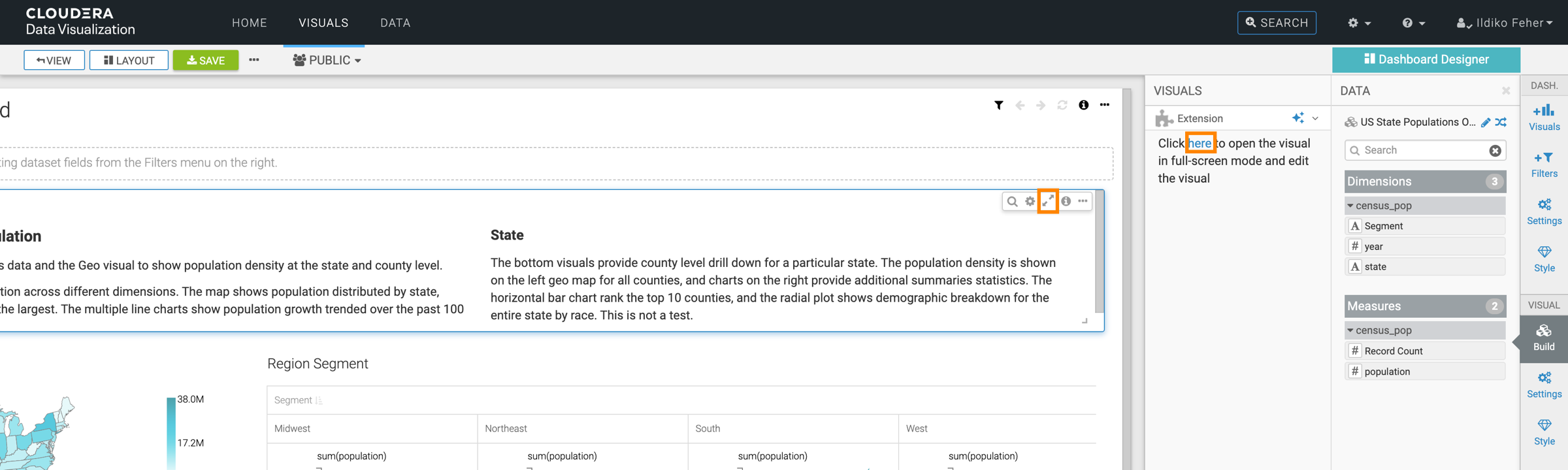Go to the DATA menu in top navigation
Screen dimensions: 1568x470
(395, 23)
